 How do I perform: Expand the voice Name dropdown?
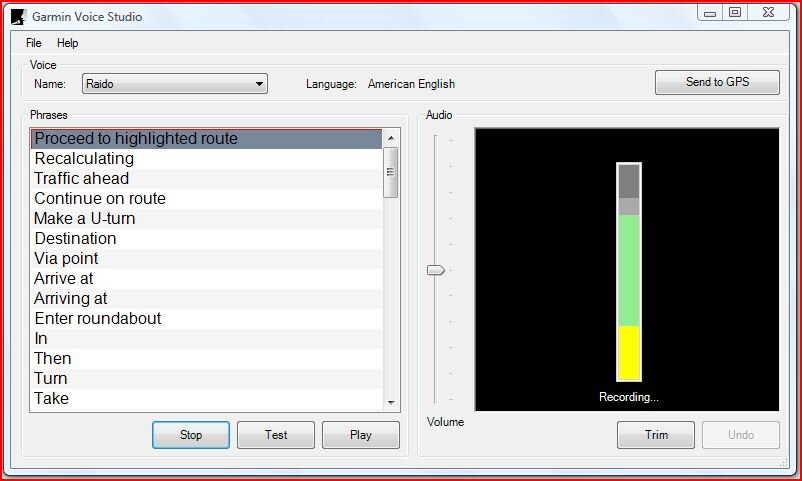point(175,83)
